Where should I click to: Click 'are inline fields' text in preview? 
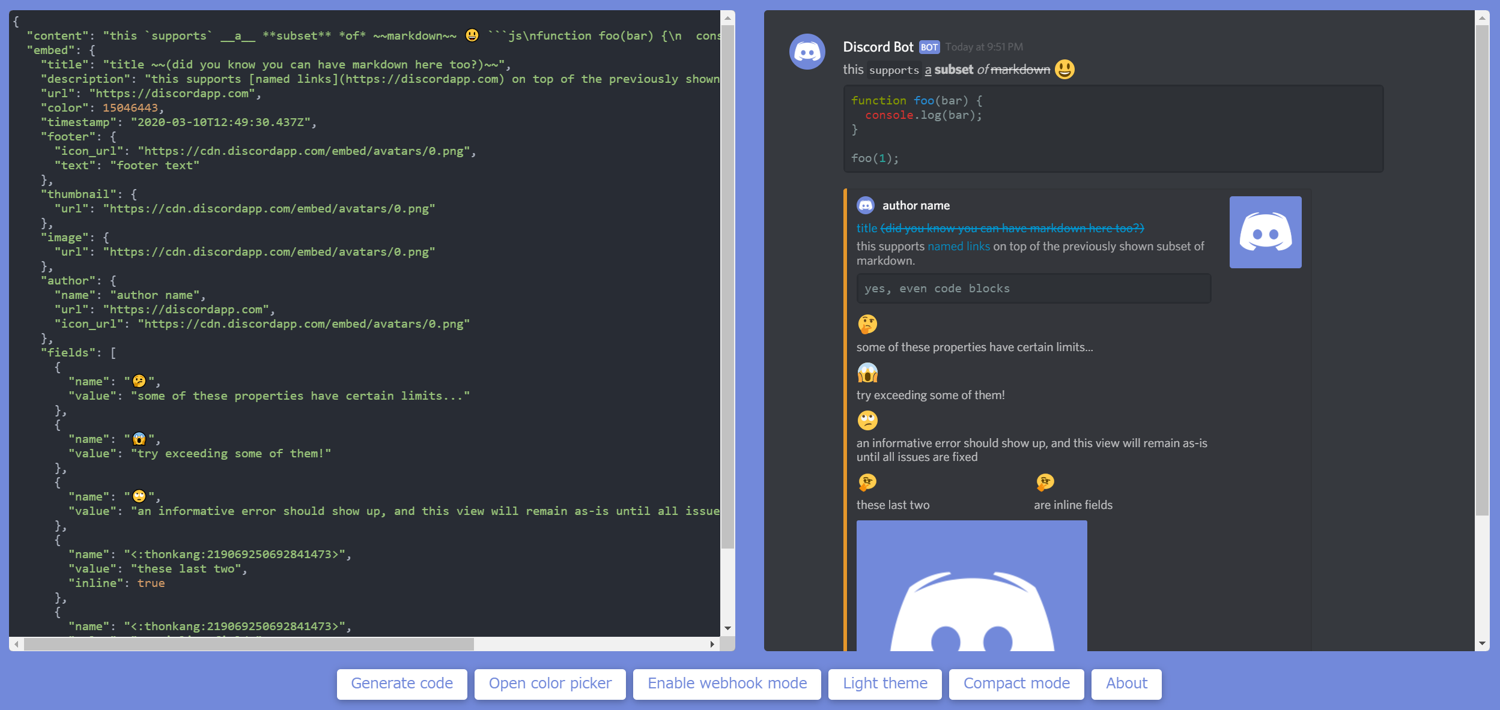[x=1073, y=505]
